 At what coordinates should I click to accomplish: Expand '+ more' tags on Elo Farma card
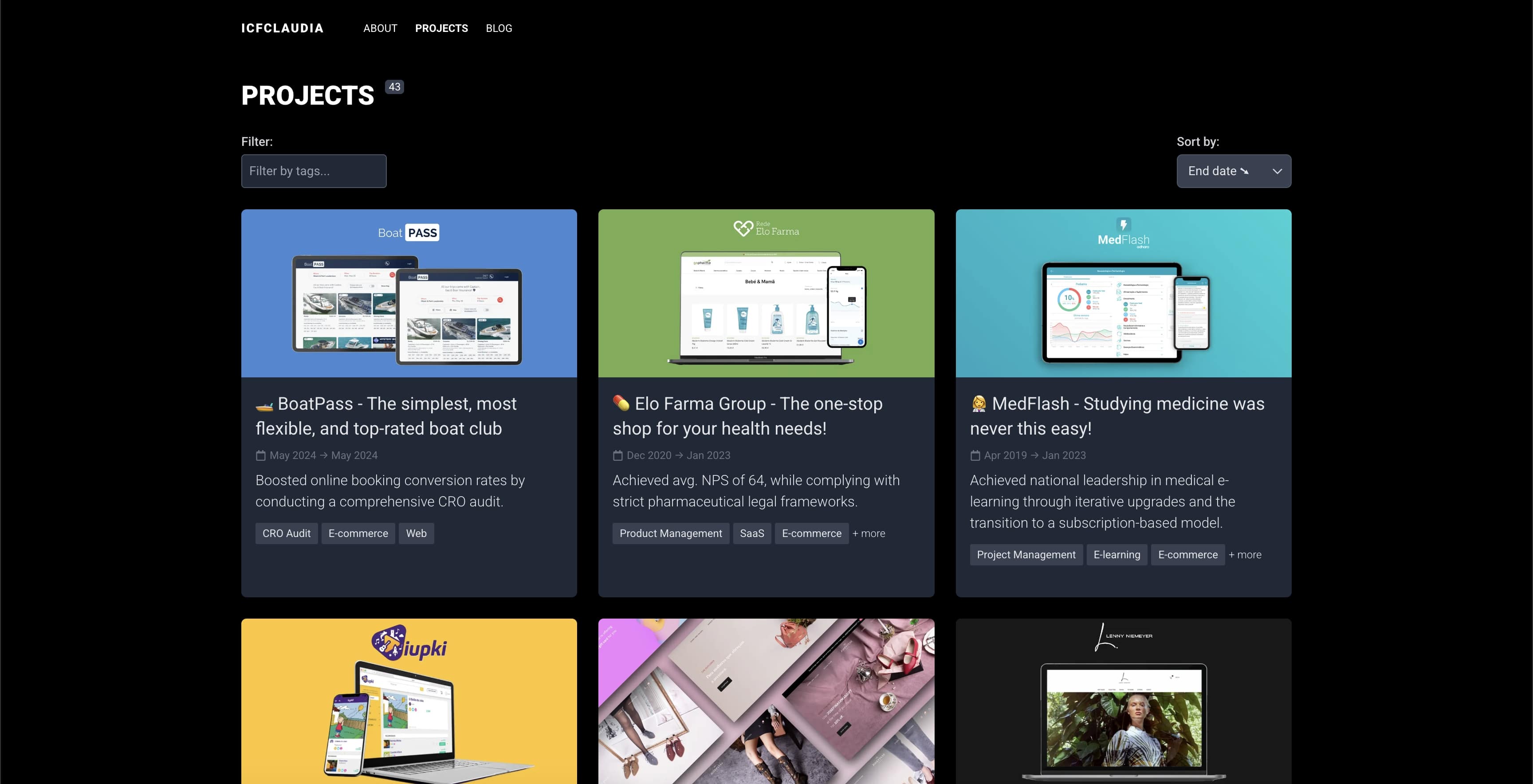pyautogui.click(x=868, y=533)
